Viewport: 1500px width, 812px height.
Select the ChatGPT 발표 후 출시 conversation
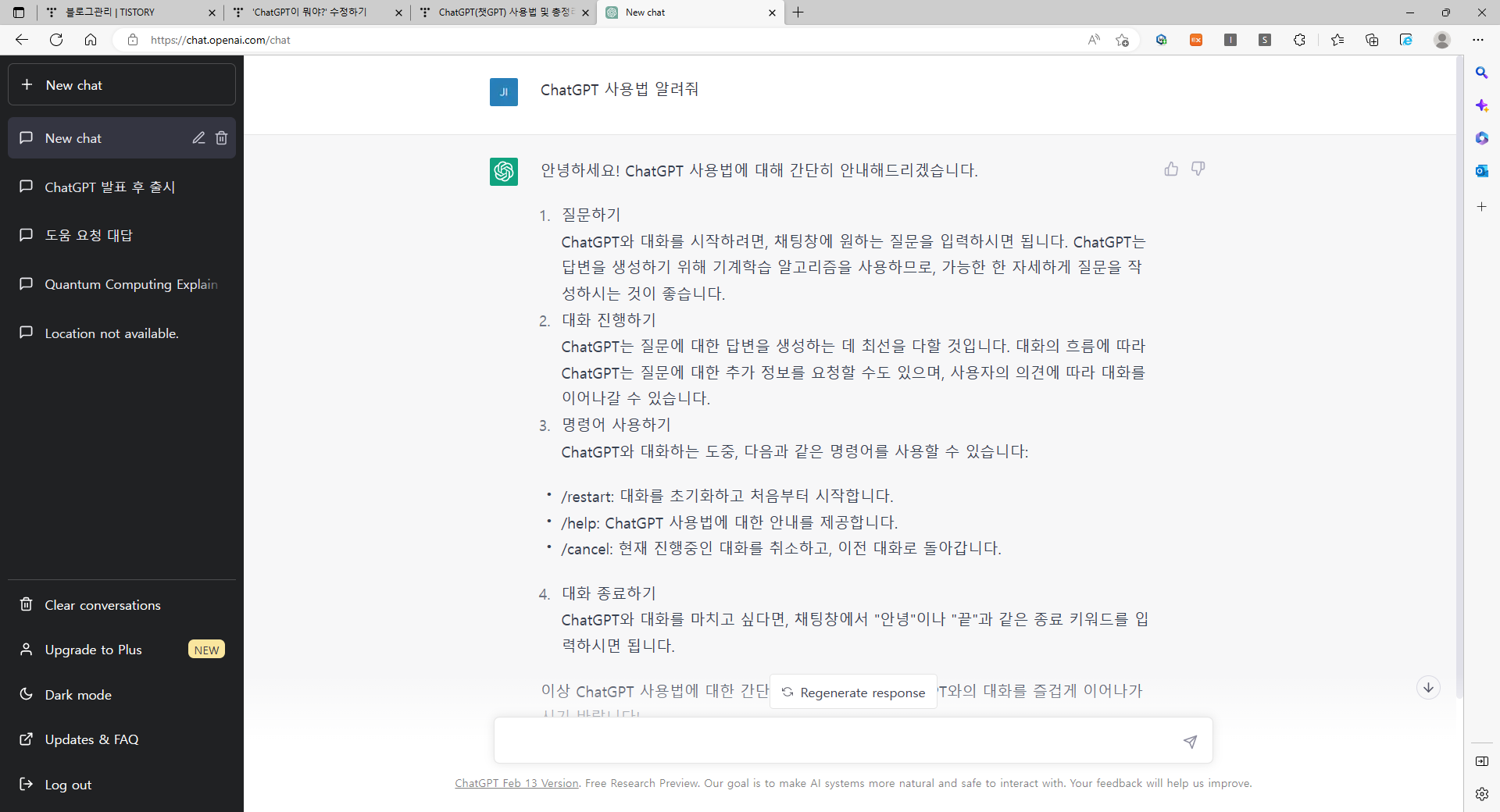point(109,187)
